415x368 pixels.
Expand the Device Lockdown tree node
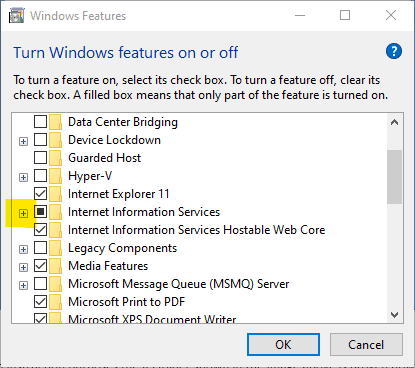click(x=23, y=142)
